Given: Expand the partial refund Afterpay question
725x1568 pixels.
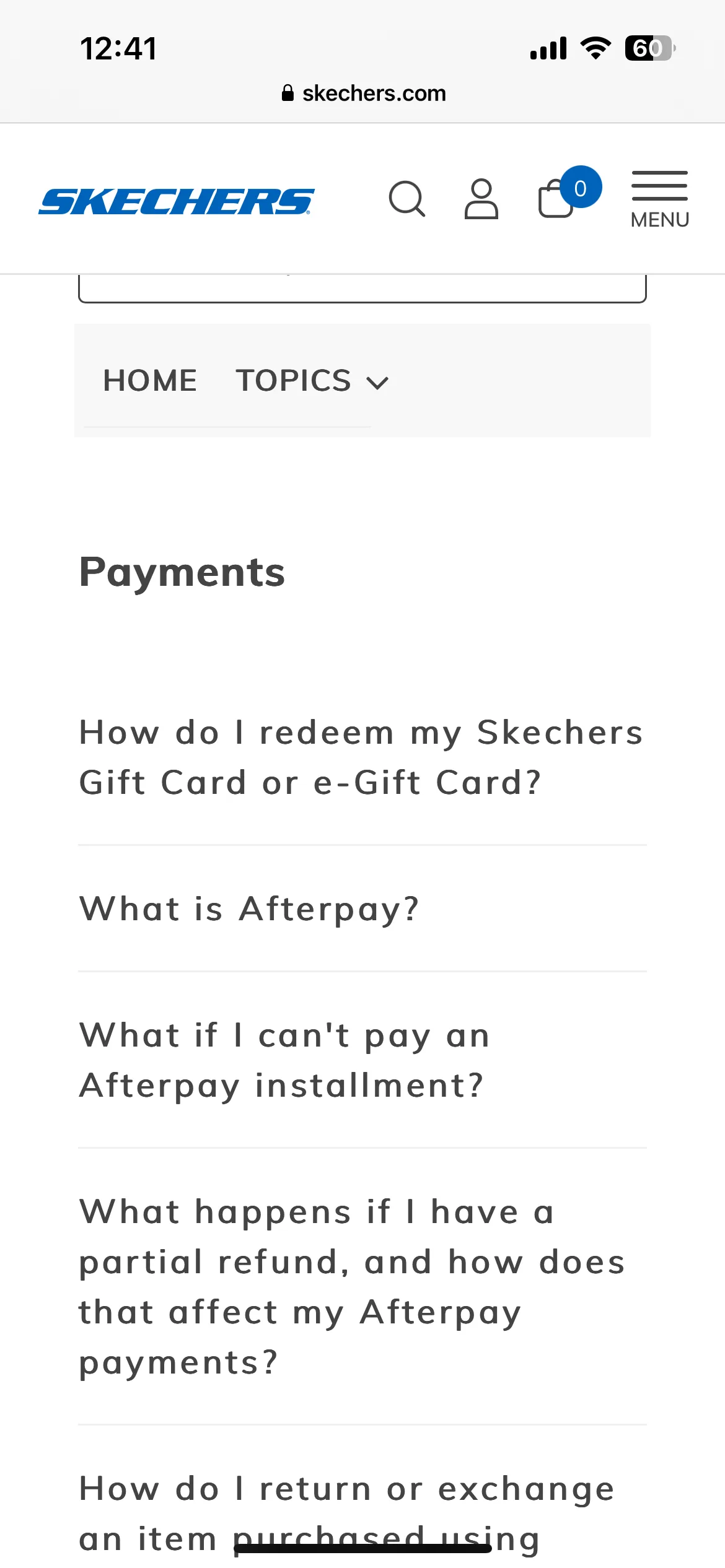Looking at the screenshot, I should click(362, 1287).
